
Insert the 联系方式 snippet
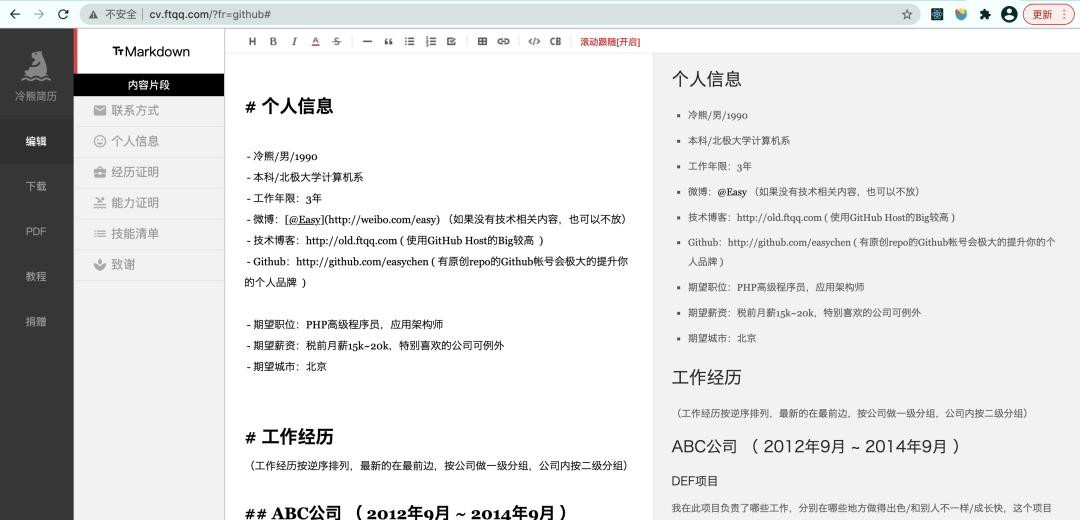[x=149, y=110]
